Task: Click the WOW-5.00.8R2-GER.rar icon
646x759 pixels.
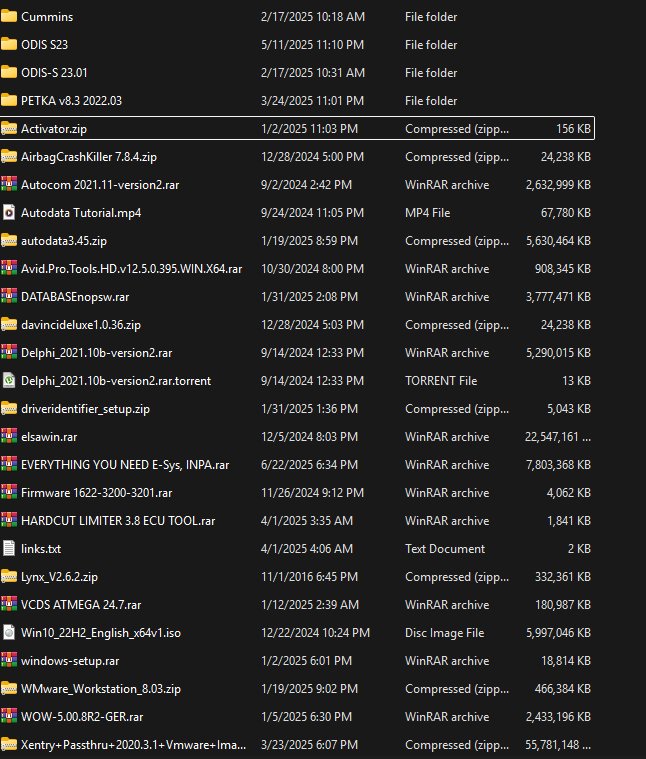Action: tap(9, 716)
